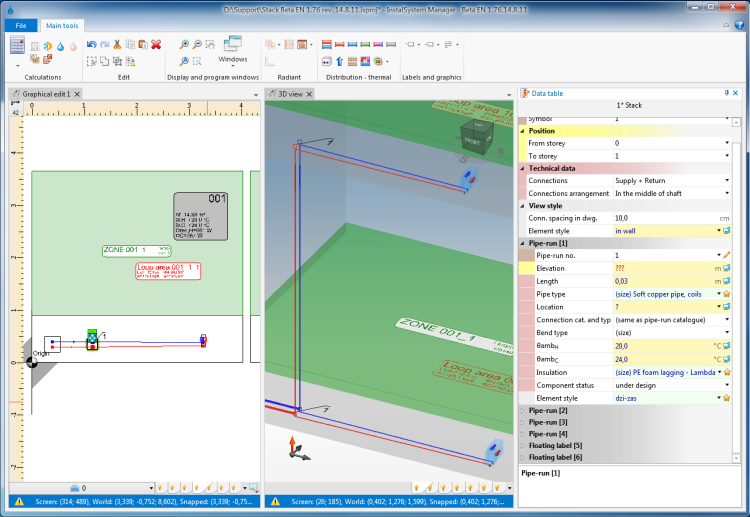Select the green pipe tool
750x517 pixels.
365,44
